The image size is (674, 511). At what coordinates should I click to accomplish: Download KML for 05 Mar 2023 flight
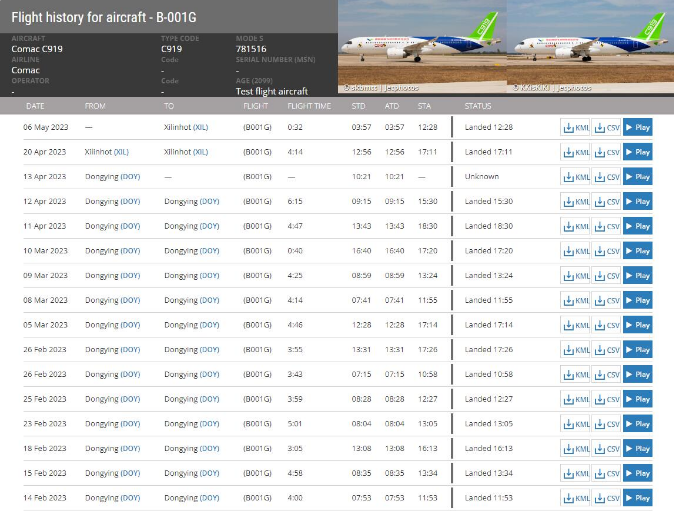(x=575, y=325)
